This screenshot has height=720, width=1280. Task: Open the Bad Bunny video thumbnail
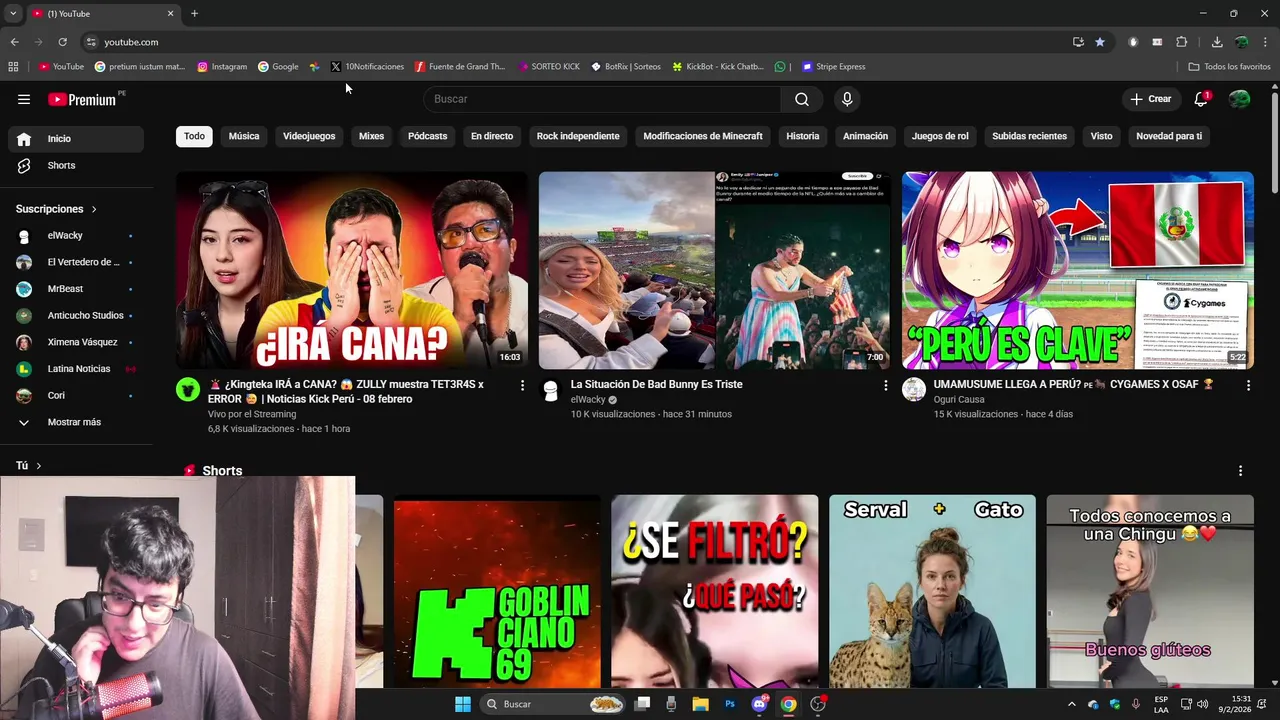point(714,270)
